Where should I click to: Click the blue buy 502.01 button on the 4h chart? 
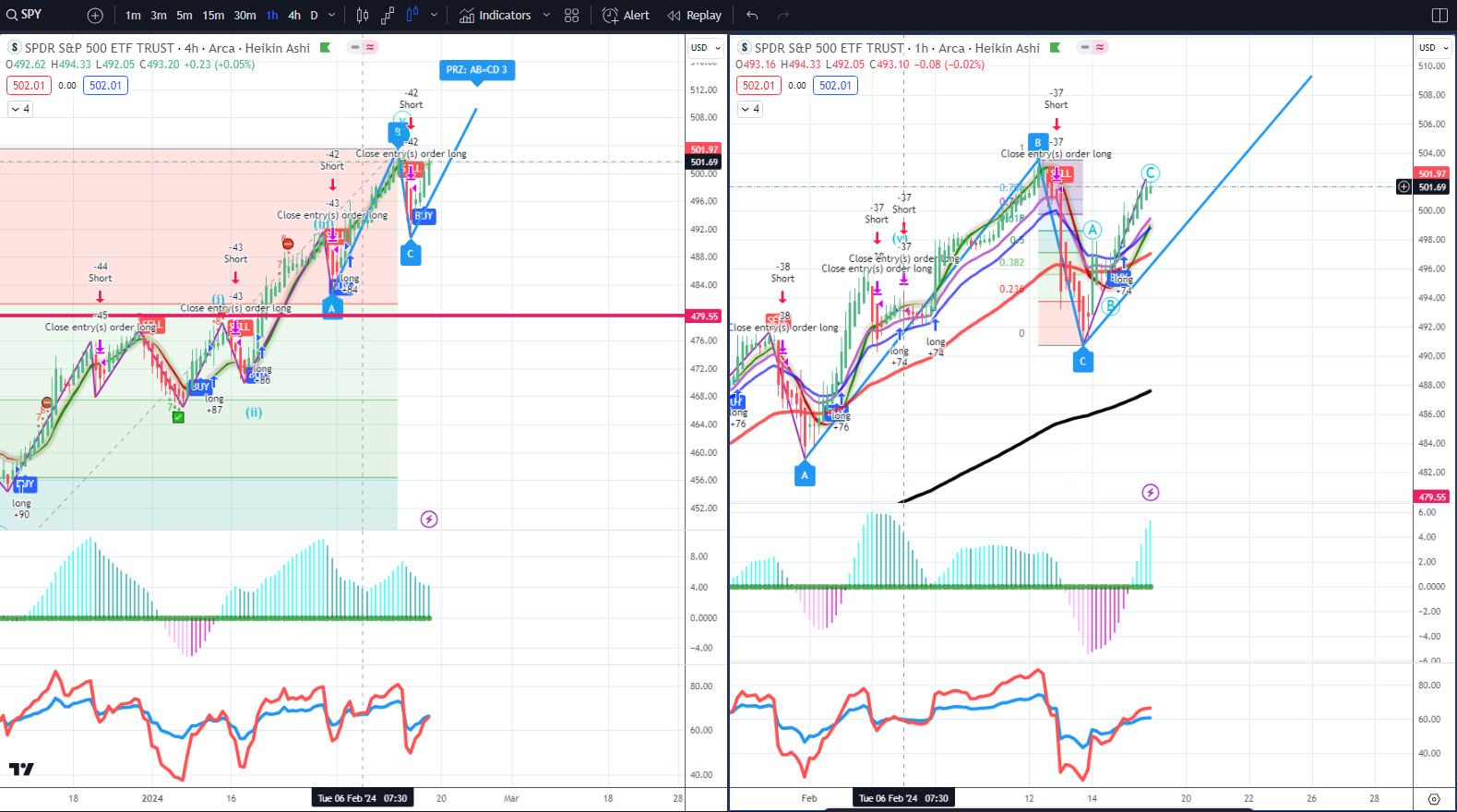pyautogui.click(x=105, y=85)
